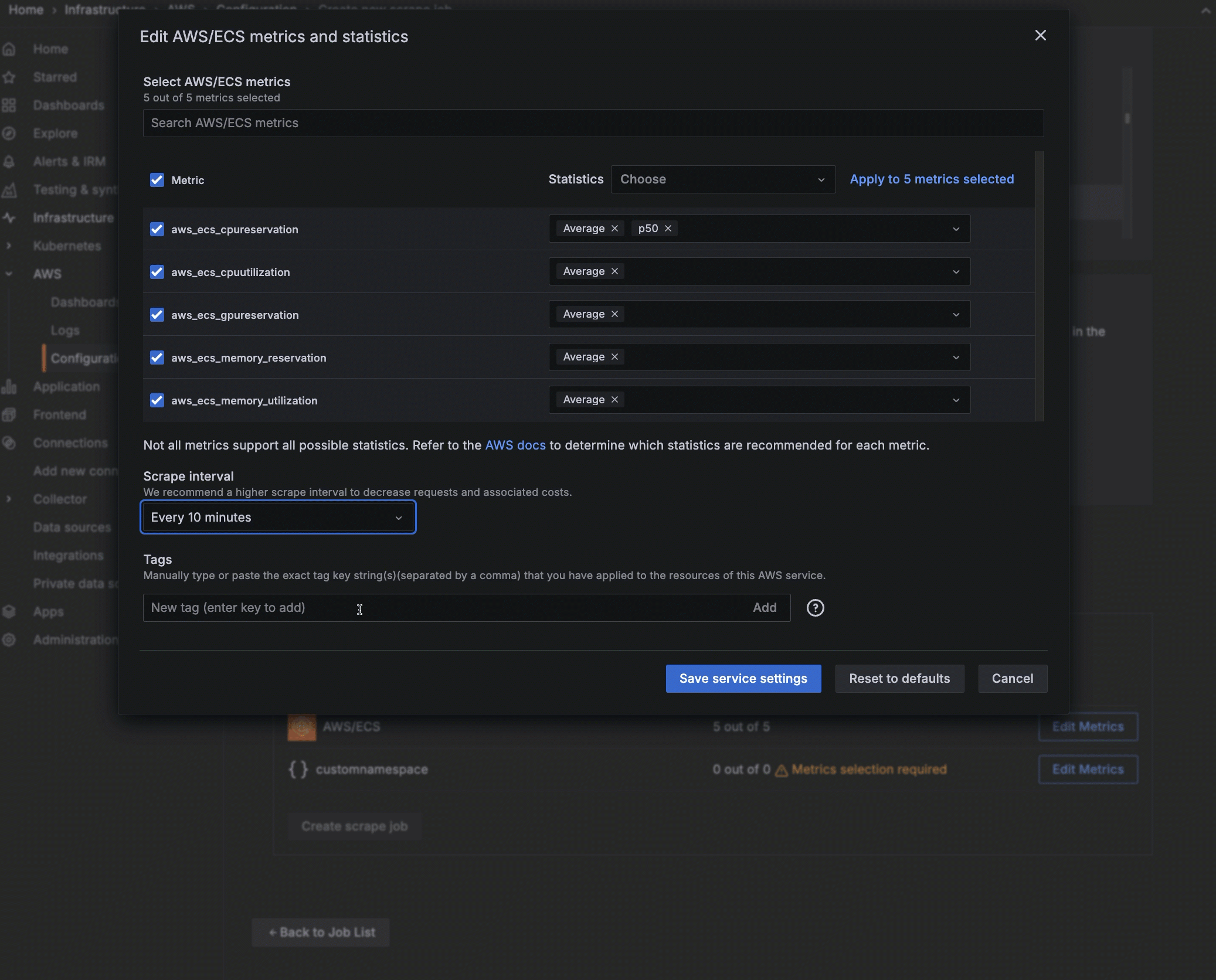Viewport: 1216px width, 980px height.
Task: Click the Frontend sidebar icon
Action: click(x=9, y=415)
